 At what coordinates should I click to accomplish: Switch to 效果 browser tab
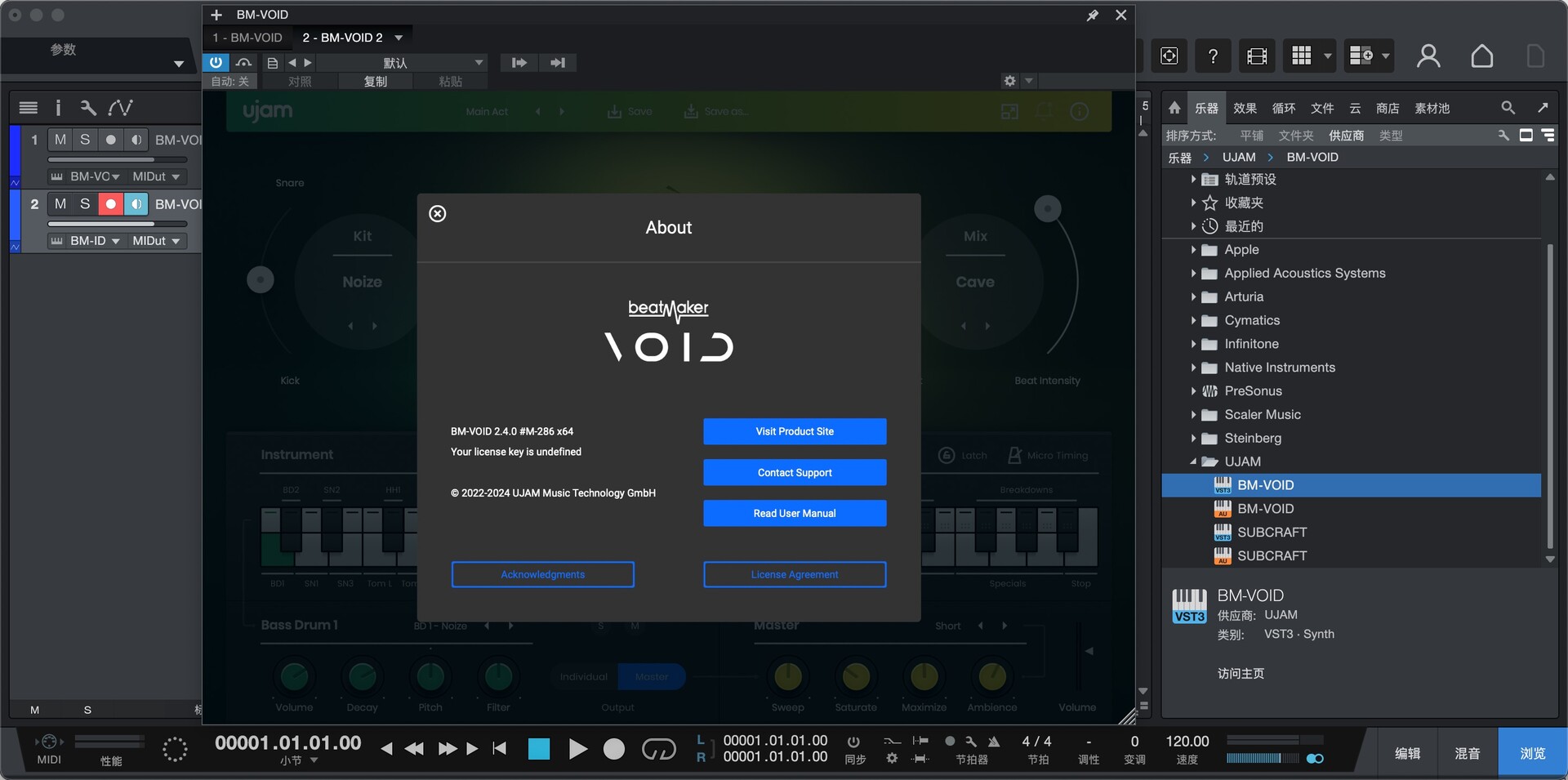(1245, 108)
